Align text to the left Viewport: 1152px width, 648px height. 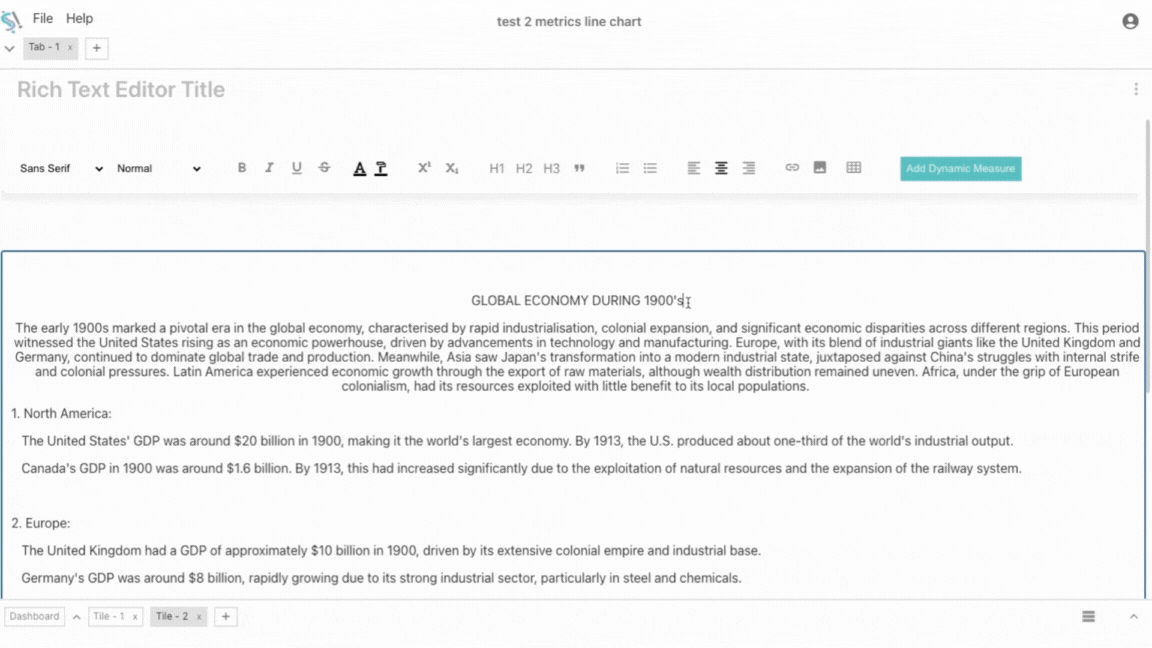point(693,168)
